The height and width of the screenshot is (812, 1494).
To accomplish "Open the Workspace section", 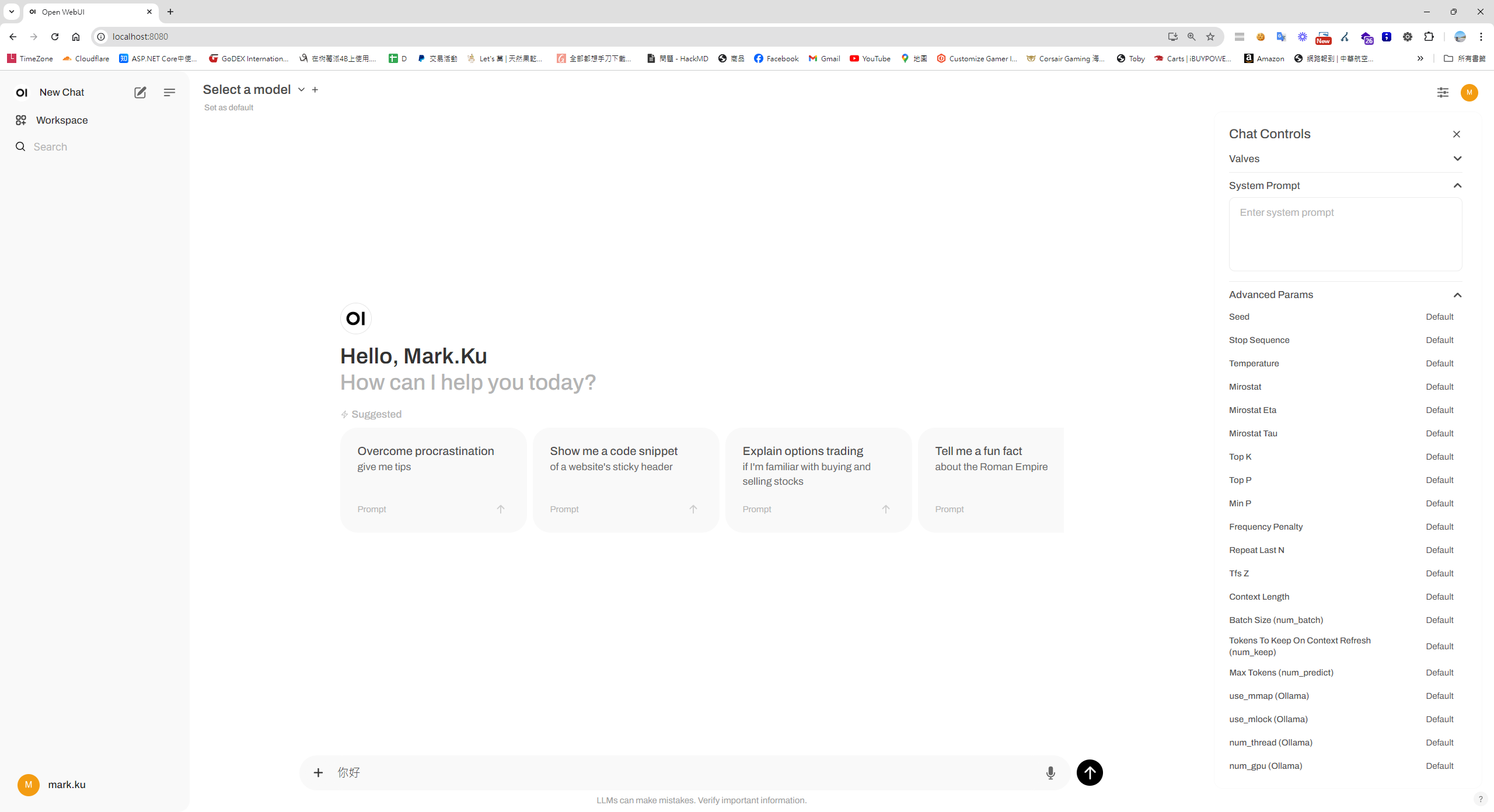I will click(61, 120).
